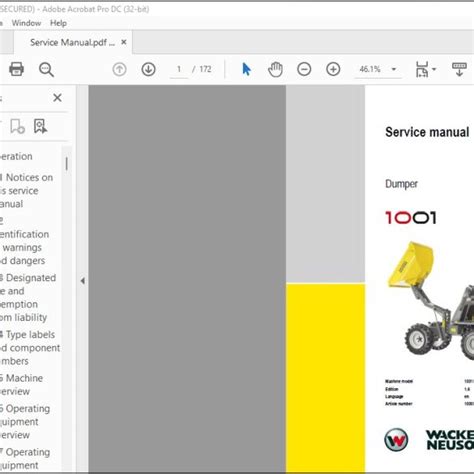Click the 1001 model number heading
The width and height of the screenshot is (474, 474).
click(411, 218)
